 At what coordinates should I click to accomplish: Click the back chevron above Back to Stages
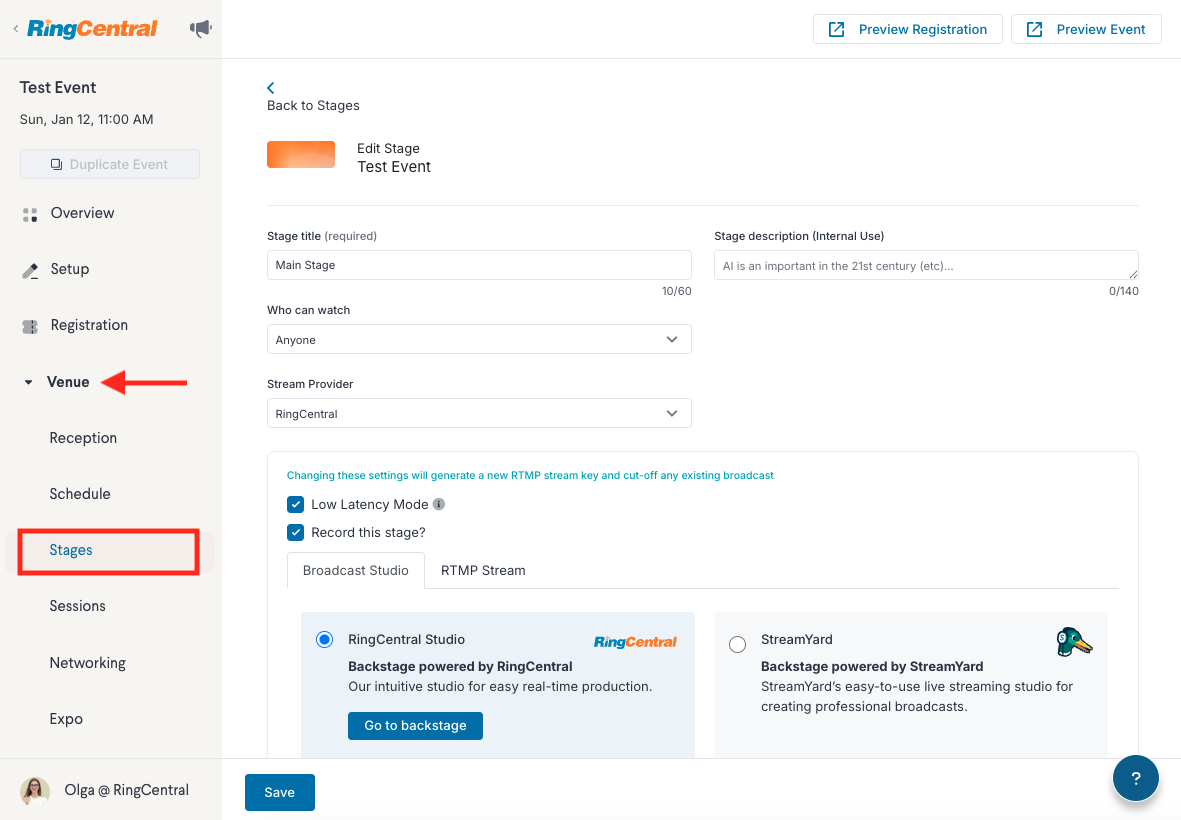[x=271, y=87]
